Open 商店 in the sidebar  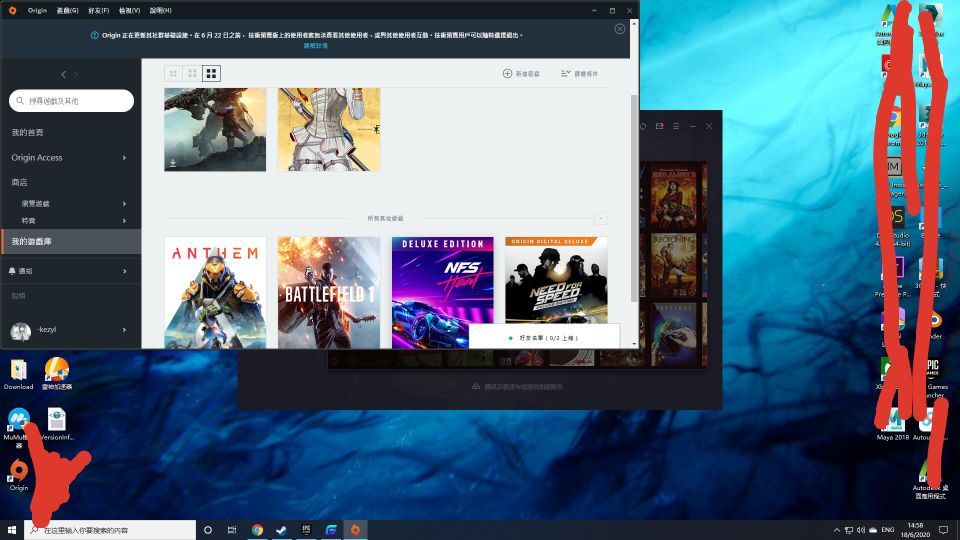pyautogui.click(x=19, y=182)
